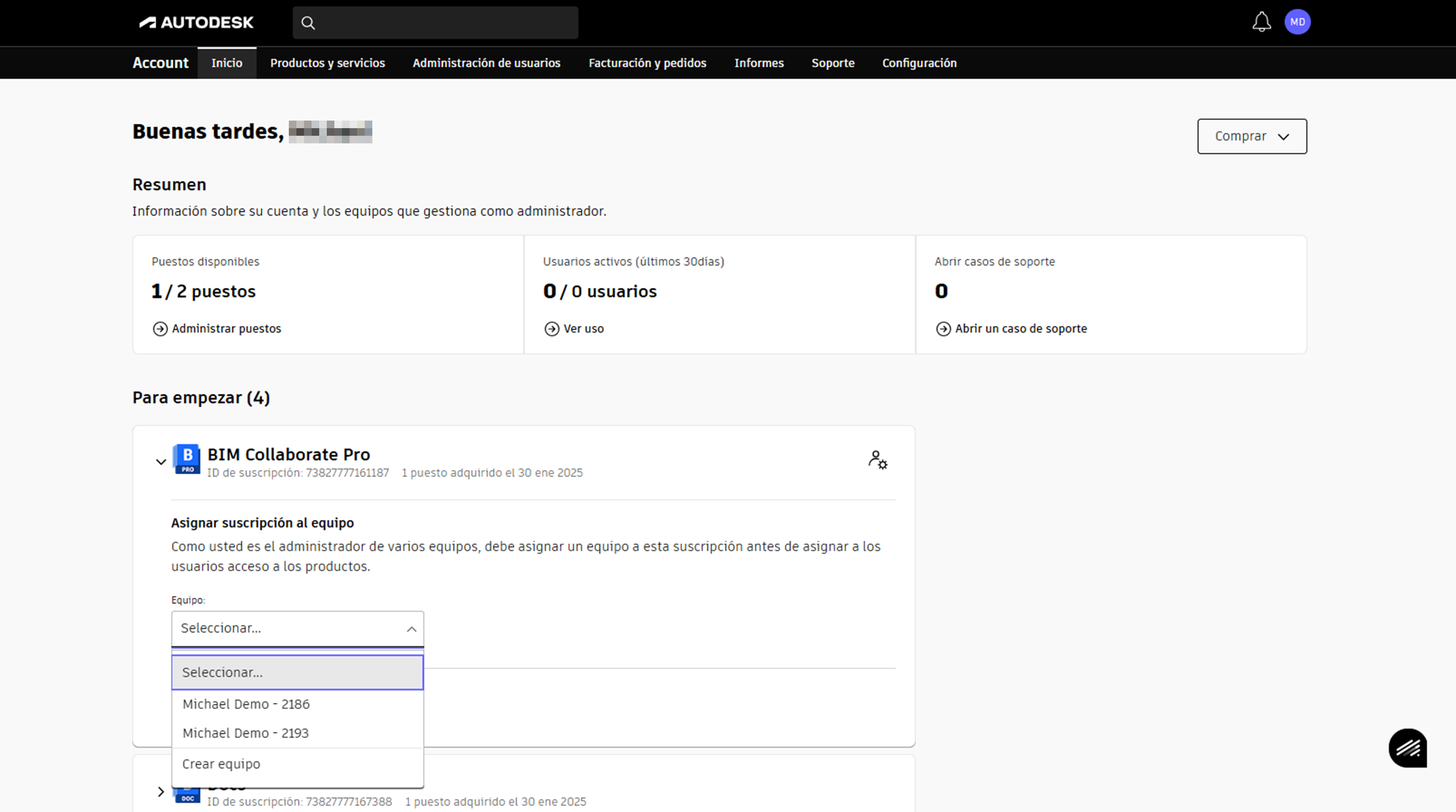Open Facturación y pedidos tab
The image size is (1456, 812).
coord(647,63)
